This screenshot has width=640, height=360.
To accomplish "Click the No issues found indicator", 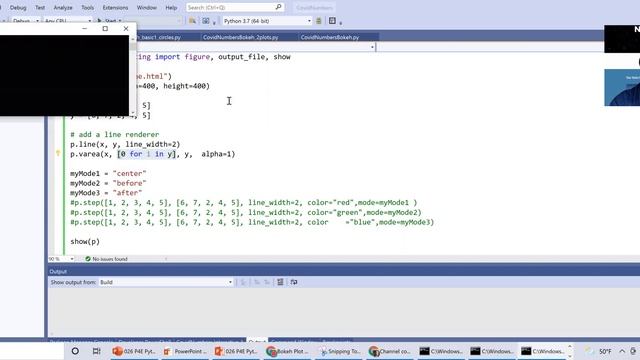I will pyautogui.click(x=106, y=259).
